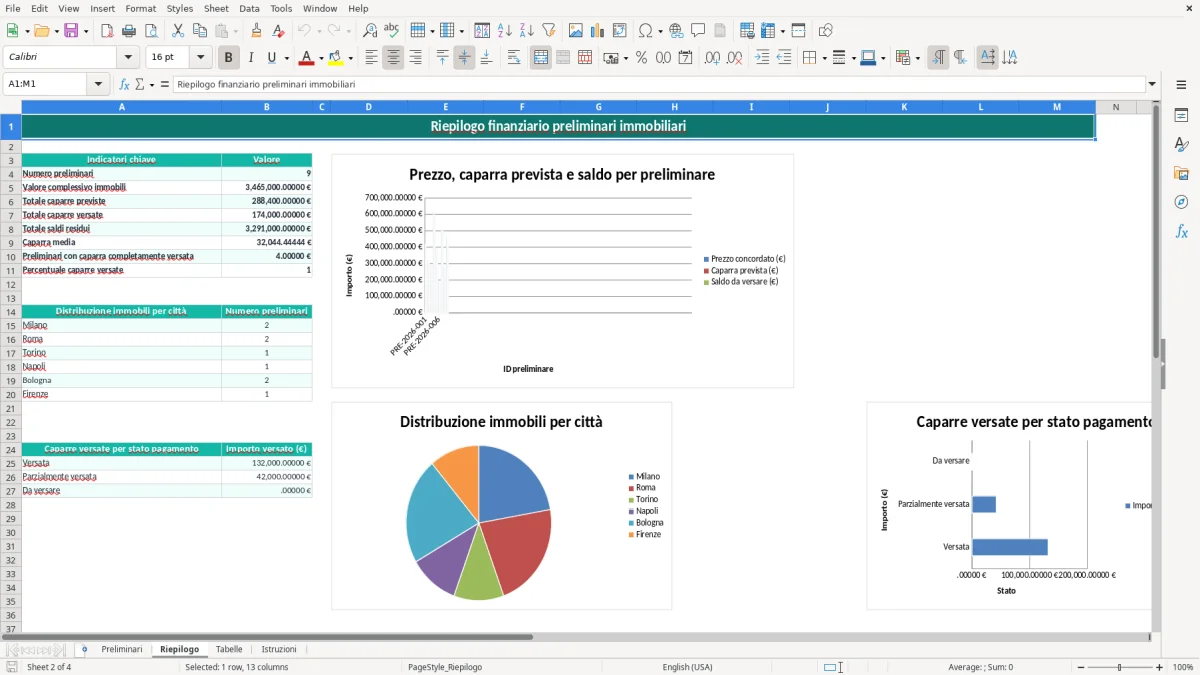This screenshot has height=675, width=1200.
Task: Click the vertical scrollbar
Action: [1156, 365]
